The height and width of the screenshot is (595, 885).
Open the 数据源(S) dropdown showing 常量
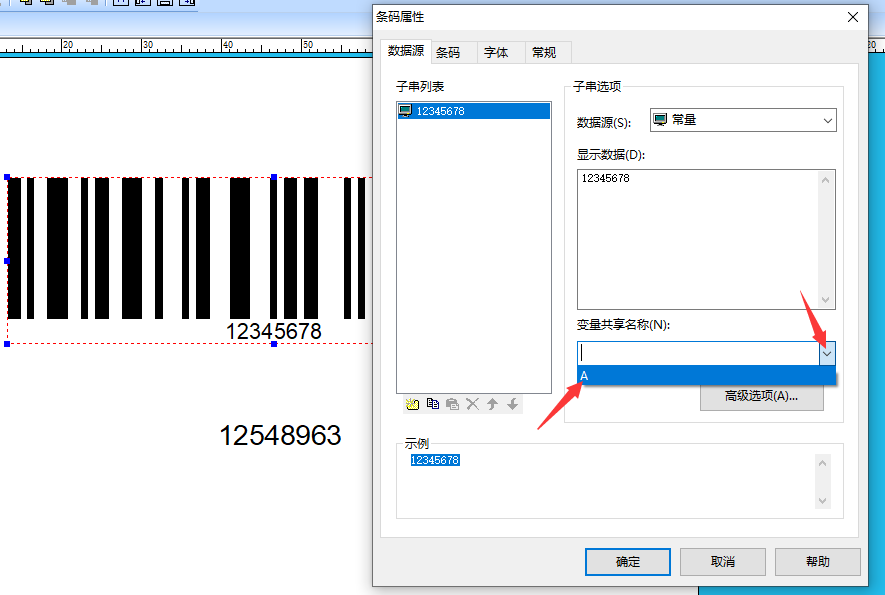(743, 120)
